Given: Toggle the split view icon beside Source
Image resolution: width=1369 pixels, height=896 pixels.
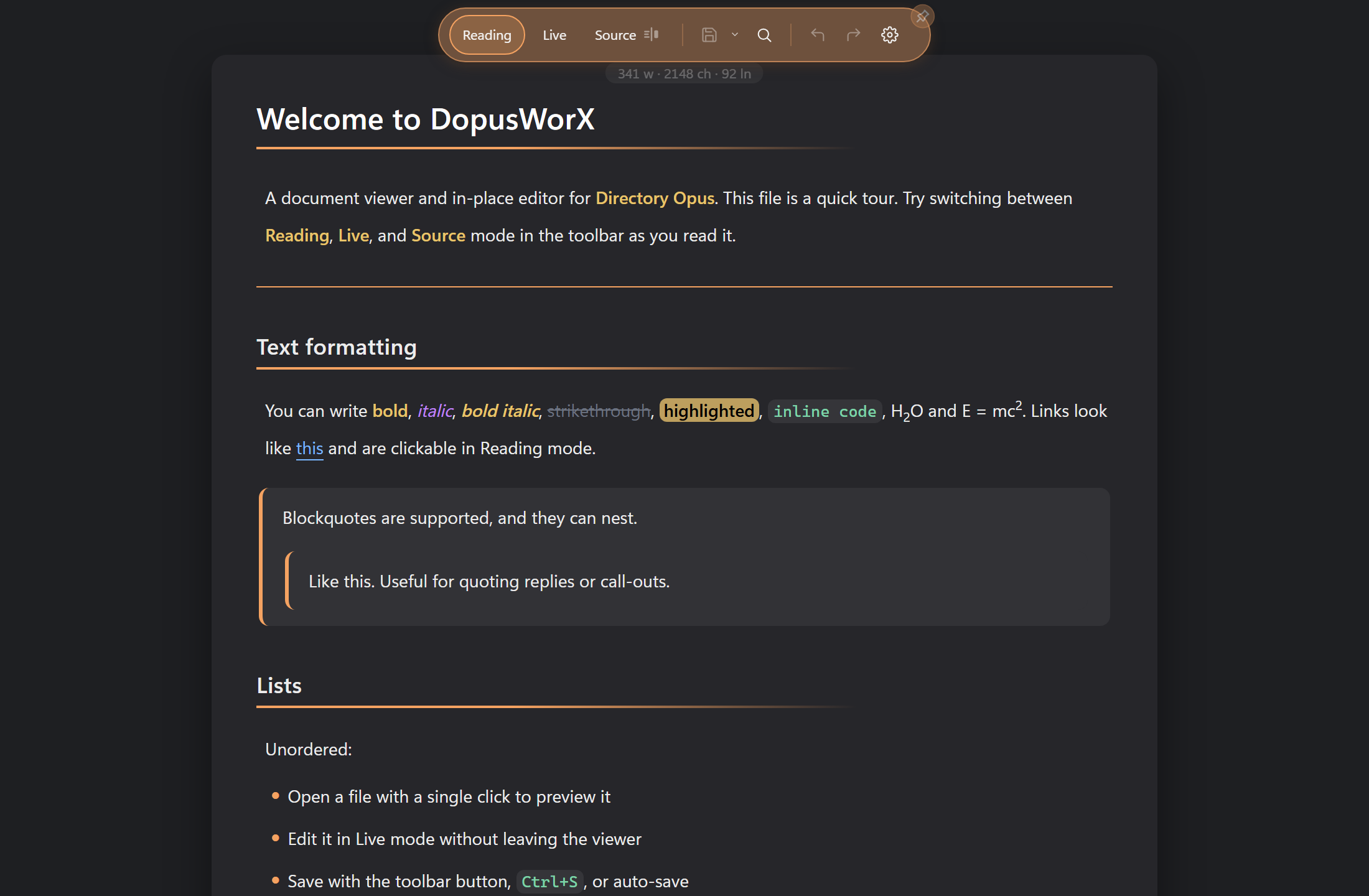Looking at the screenshot, I should click(652, 35).
